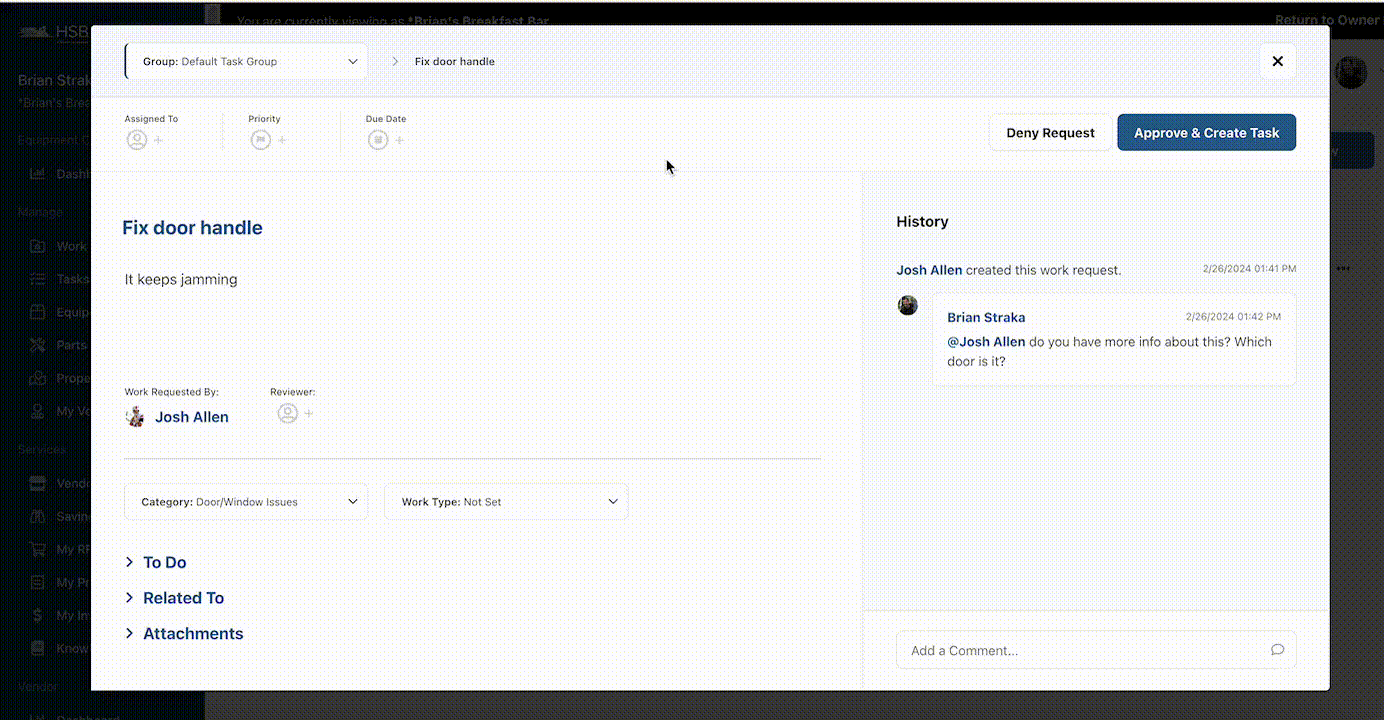Click Brian Straka's comment avatar
Screen dimensions: 1384x720
tap(908, 305)
